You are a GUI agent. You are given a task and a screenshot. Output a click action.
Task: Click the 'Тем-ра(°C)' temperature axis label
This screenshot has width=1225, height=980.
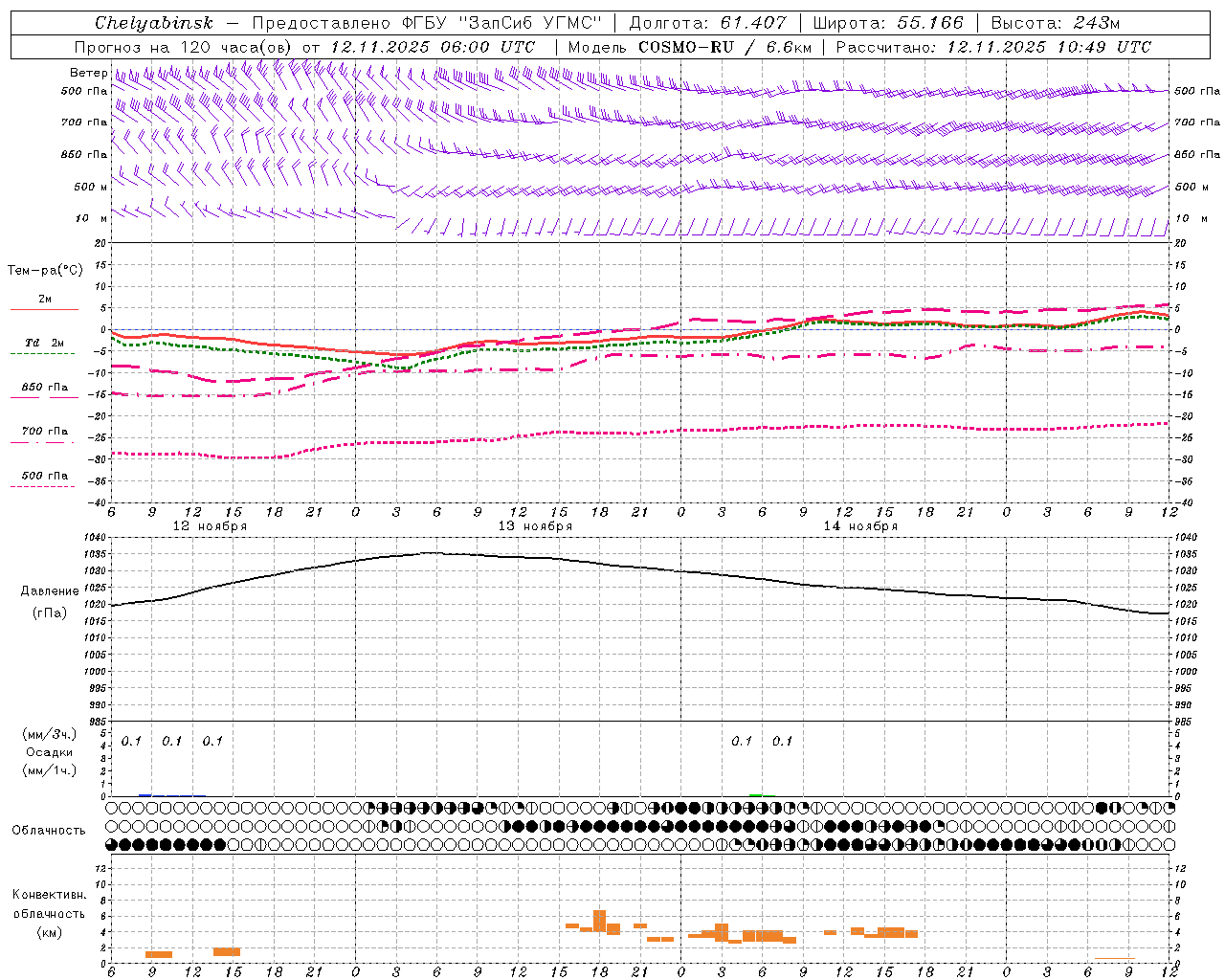45,271
